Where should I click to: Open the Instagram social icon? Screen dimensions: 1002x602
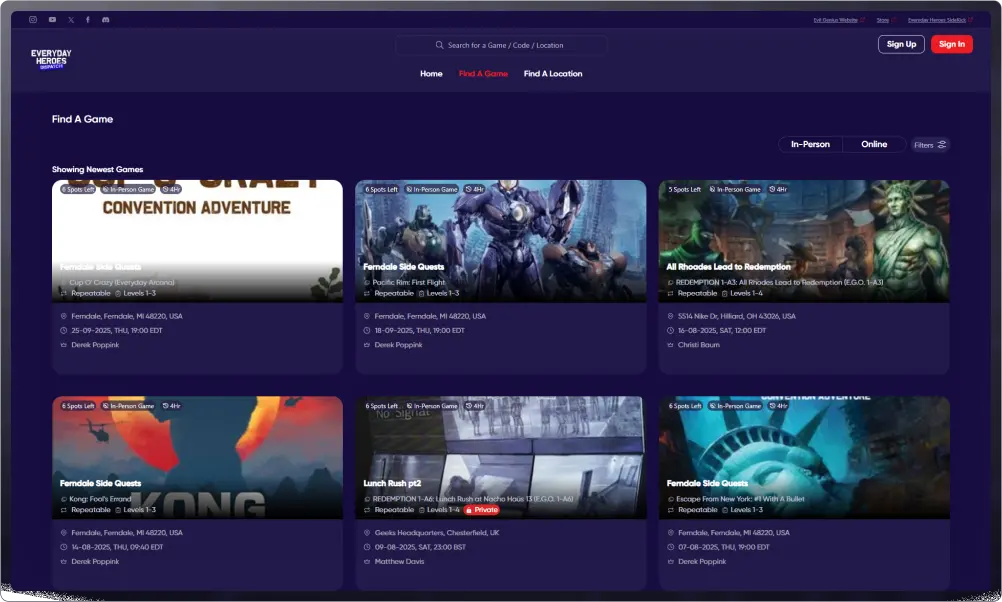pyautogui.click(x=33, y=20)
